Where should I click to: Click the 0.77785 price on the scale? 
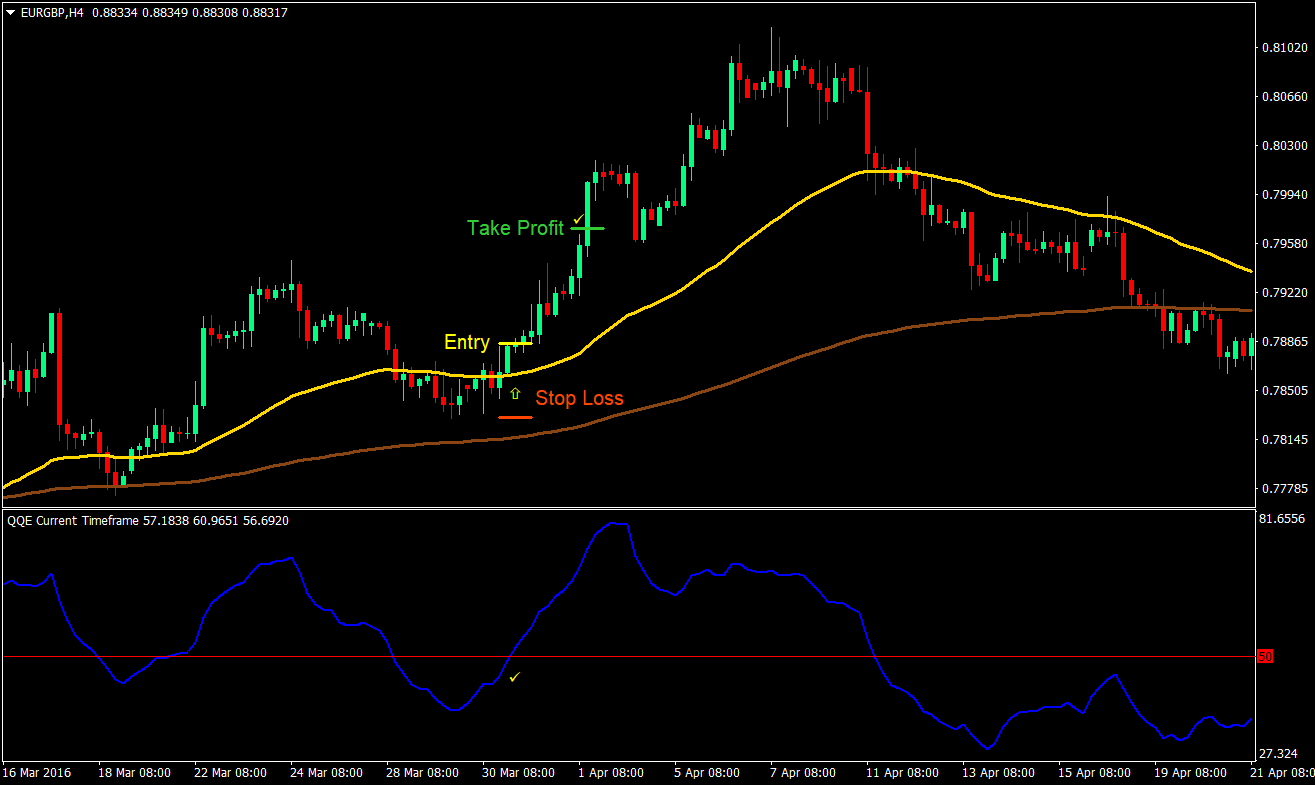1283,489
